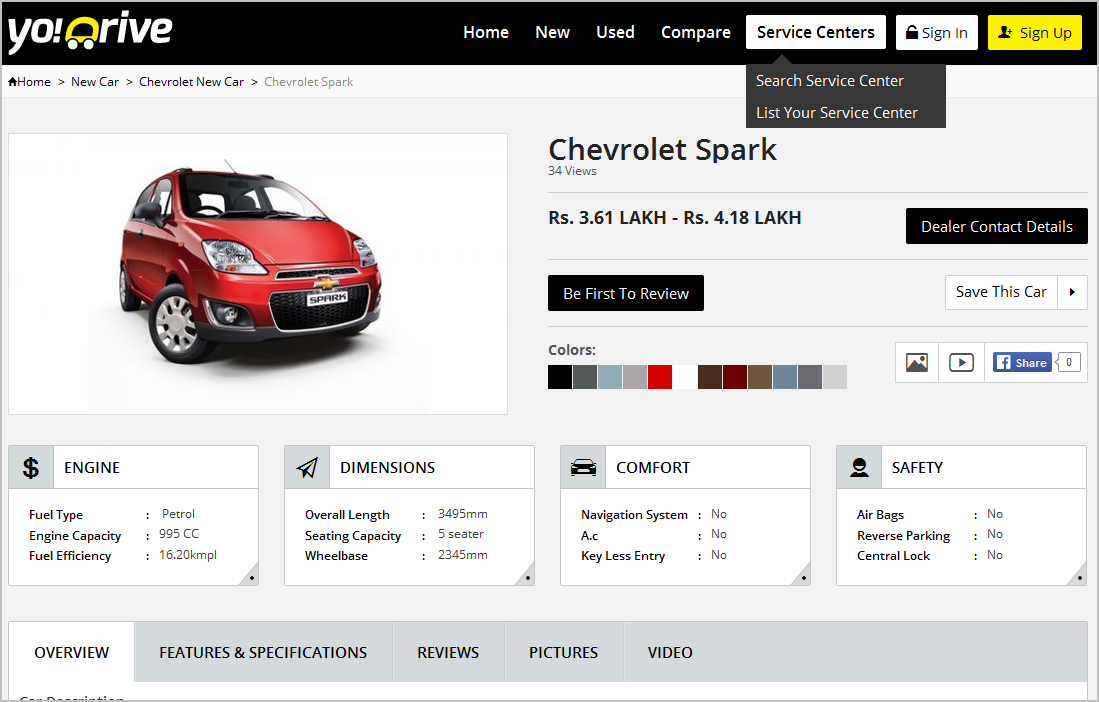Click the Engine Capacity 995 CC value
Viewport: 1099px width, 702px height.
point(179,534)
